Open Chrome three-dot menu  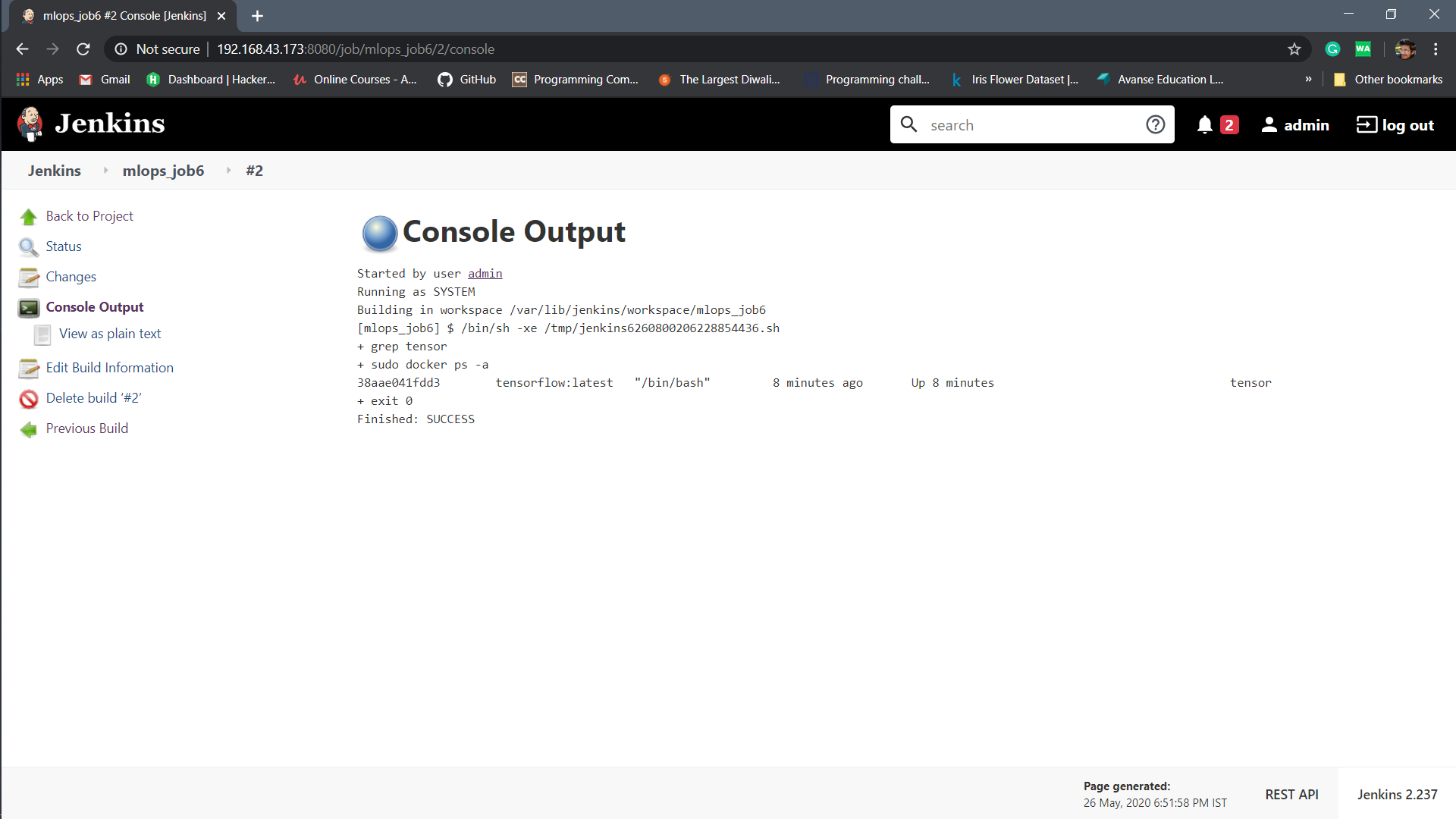point(1436,49)
